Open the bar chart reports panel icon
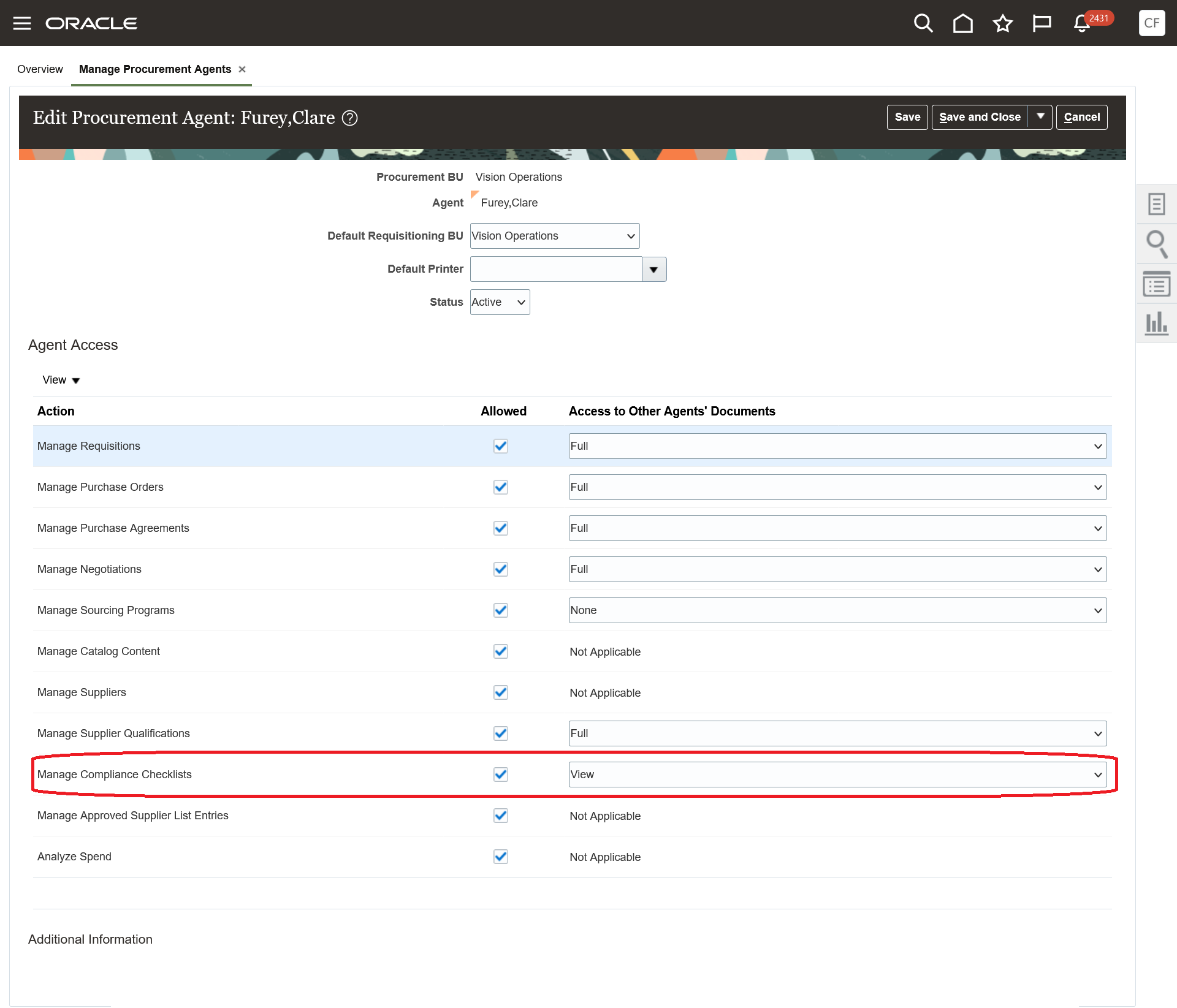The height and width of the screenshot is (1008, 1177). pos(1156,323)
